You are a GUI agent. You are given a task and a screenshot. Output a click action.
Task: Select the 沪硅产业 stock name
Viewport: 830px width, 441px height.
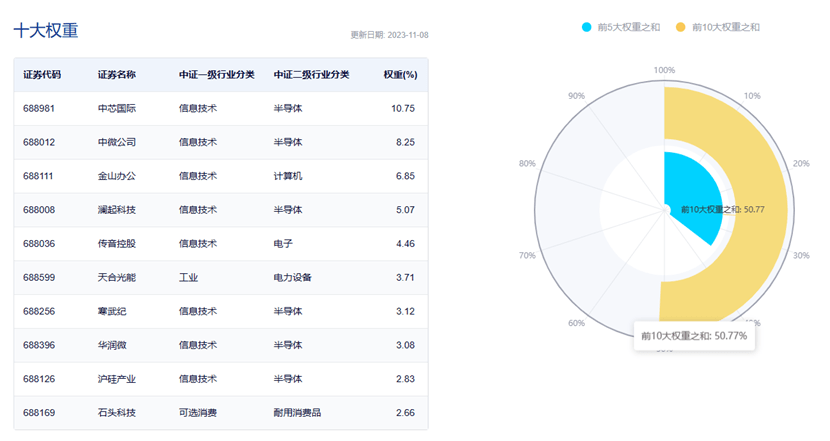coord(117,380)
